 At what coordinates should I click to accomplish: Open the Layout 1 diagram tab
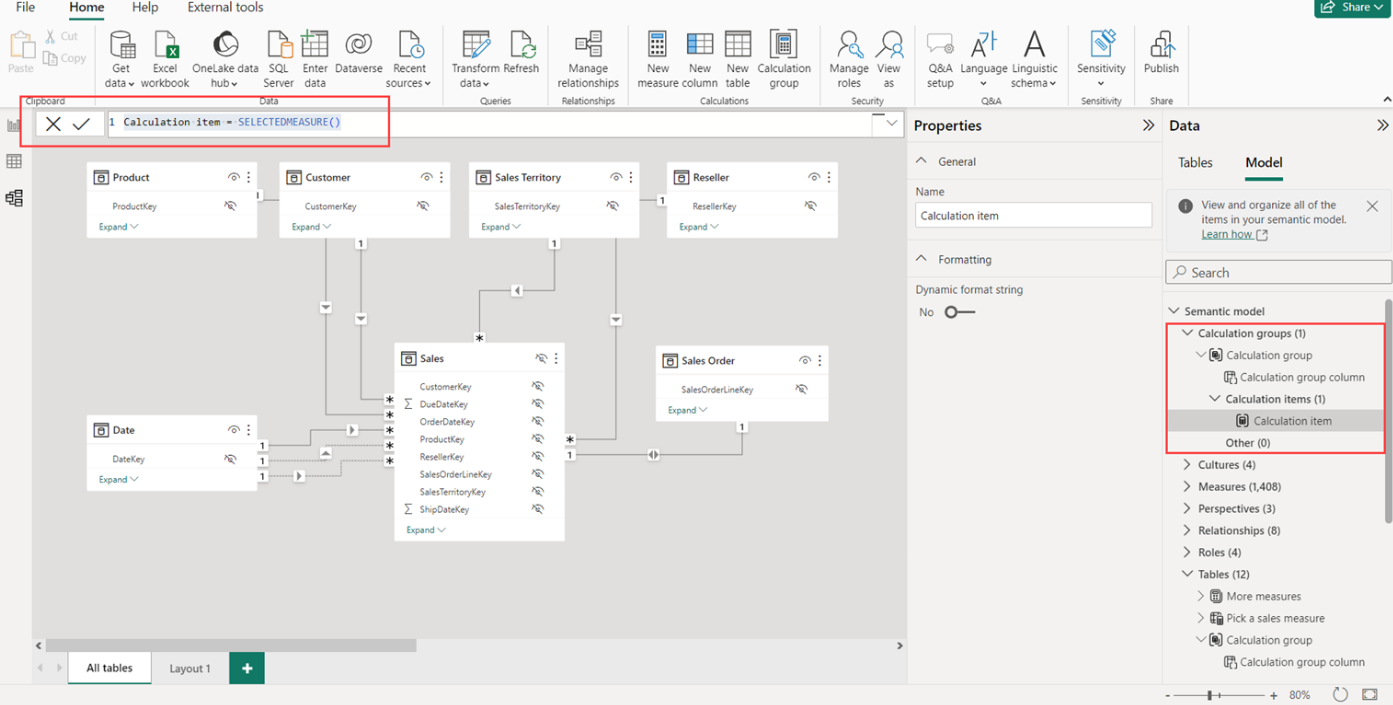190,668
